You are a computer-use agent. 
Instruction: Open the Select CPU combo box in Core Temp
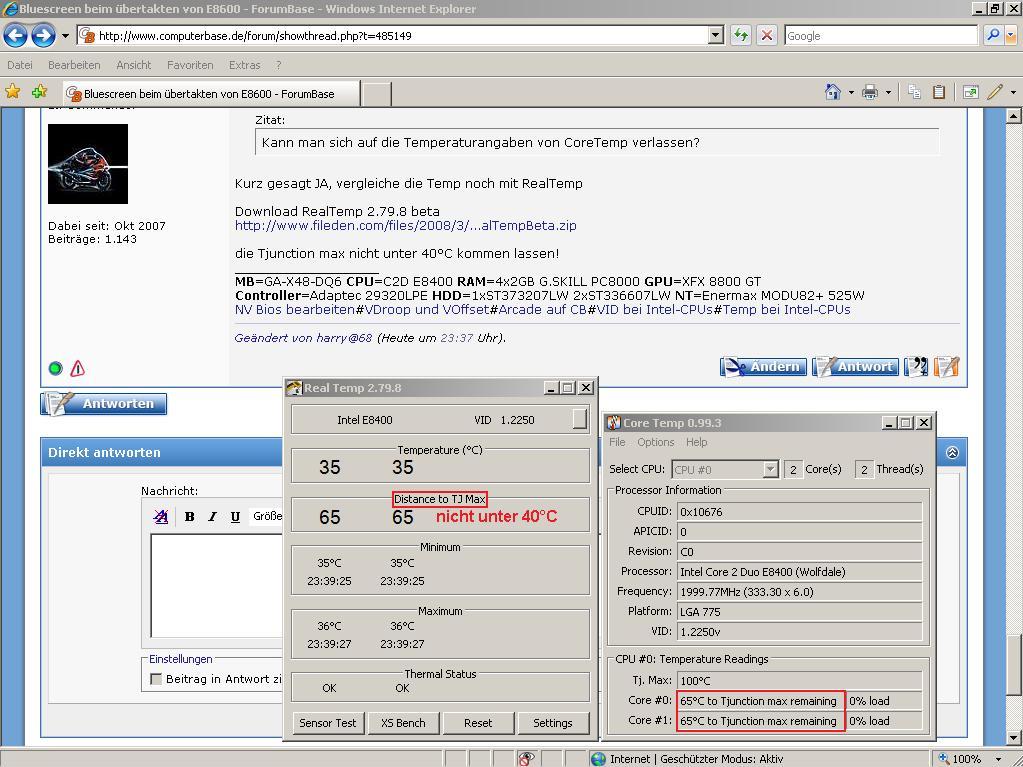[724, 469]
